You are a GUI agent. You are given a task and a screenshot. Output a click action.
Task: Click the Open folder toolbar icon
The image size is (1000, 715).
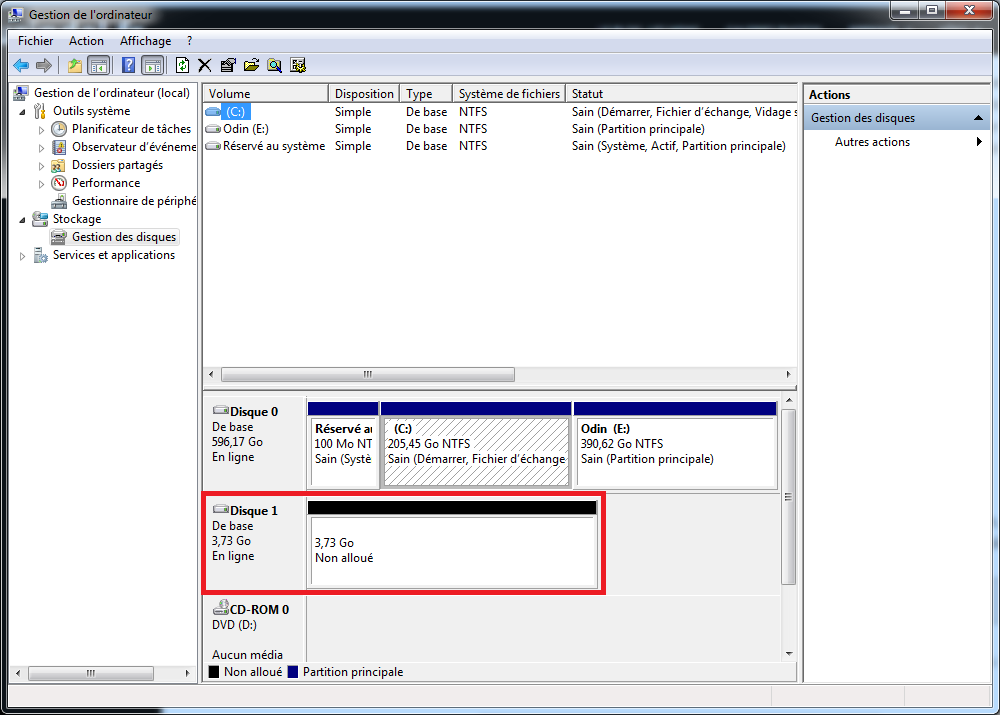coord(251,65)
